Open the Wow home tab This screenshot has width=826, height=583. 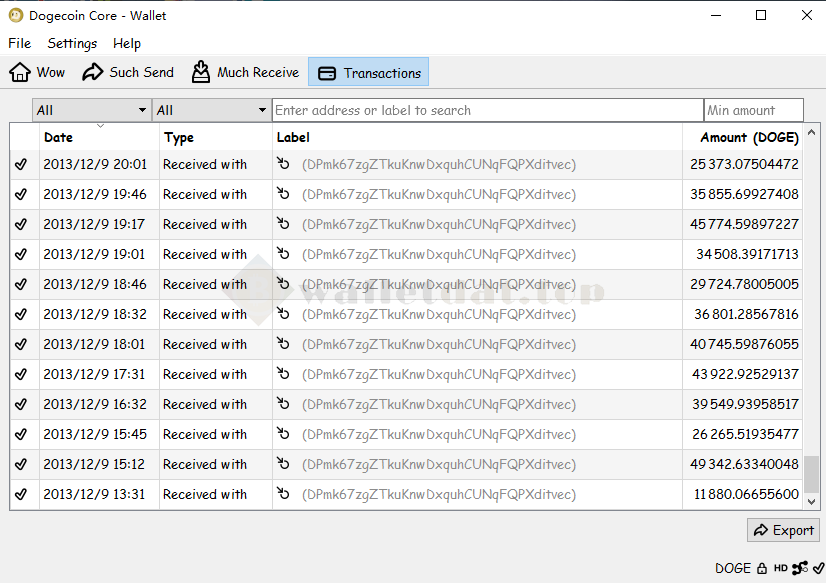click(38, 72)
